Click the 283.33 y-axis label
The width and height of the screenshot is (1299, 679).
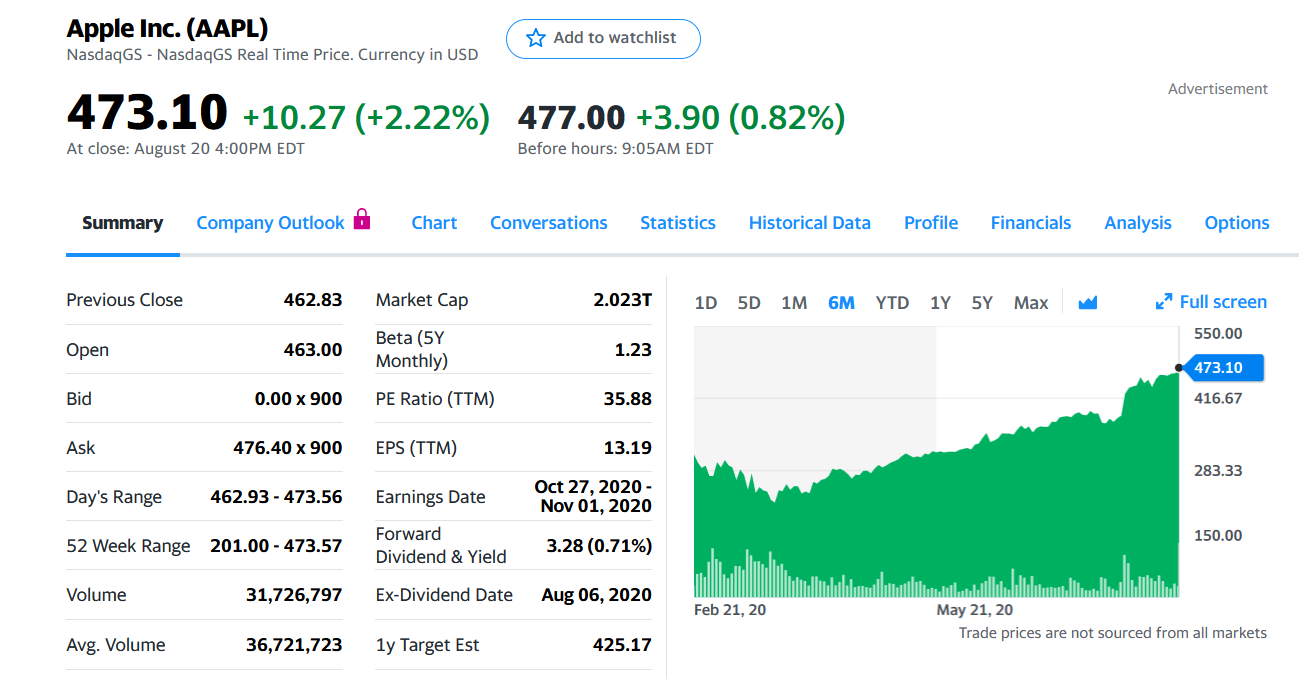coord(1218,470)
